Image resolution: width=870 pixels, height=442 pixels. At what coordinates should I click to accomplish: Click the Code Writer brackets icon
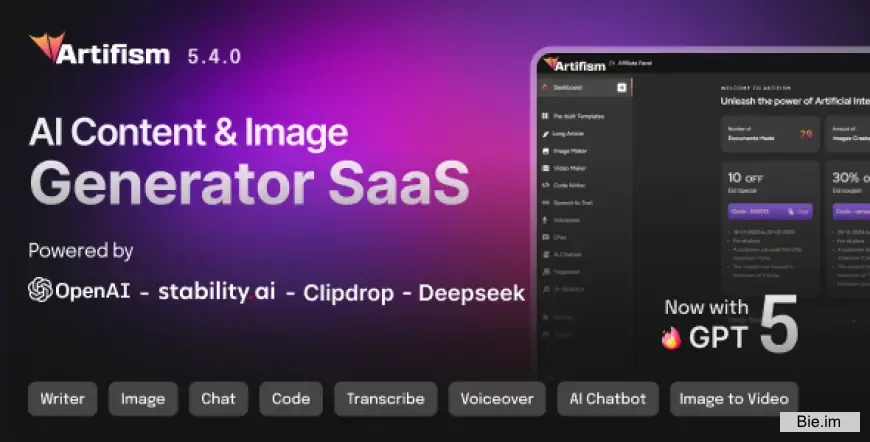[545, 185]
